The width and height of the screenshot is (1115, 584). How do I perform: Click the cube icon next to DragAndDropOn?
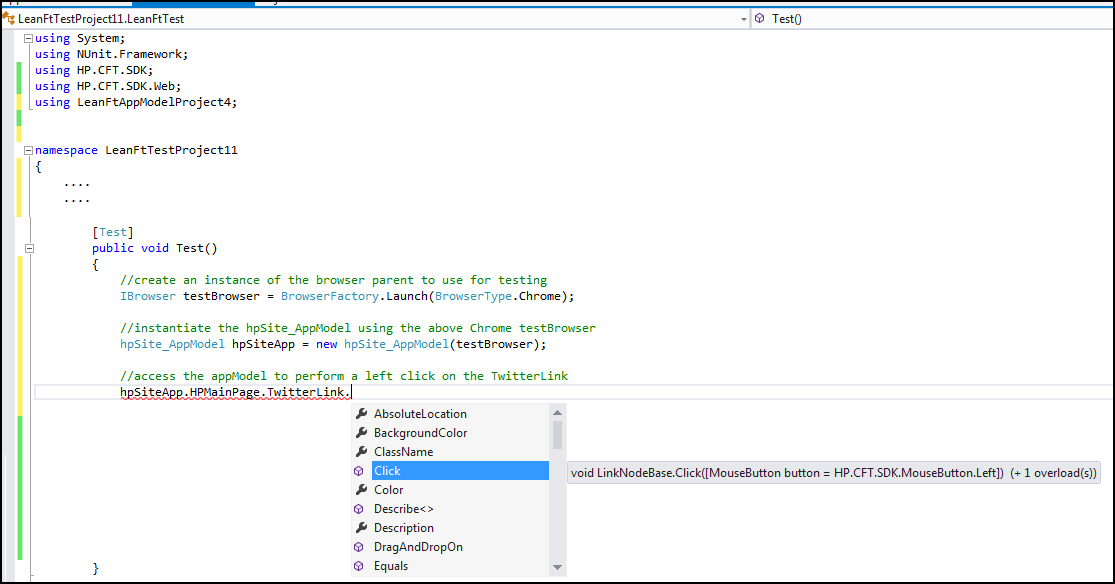[x=360, y=547]
